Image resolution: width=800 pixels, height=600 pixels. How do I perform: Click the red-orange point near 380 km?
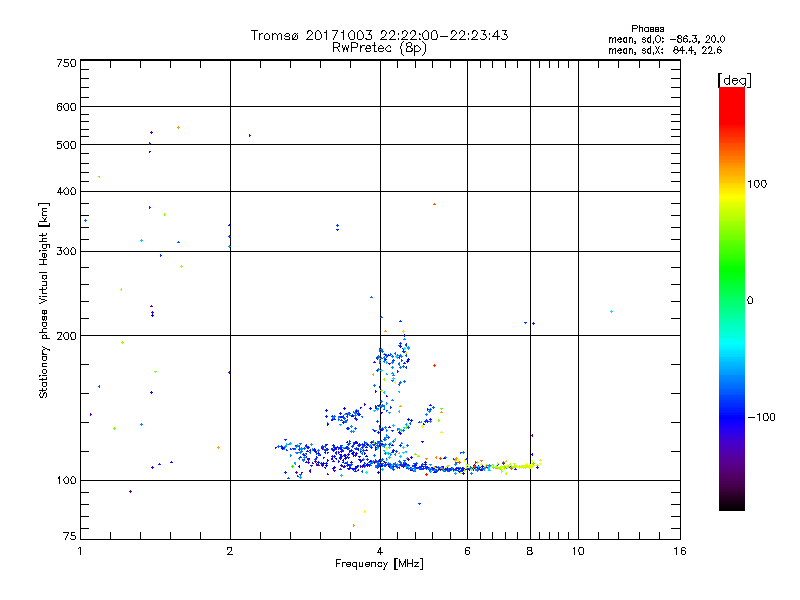(x=434, y=204)
